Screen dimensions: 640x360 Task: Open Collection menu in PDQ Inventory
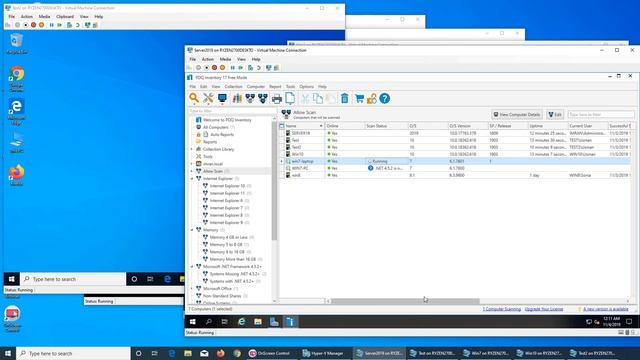pos(233,87)
